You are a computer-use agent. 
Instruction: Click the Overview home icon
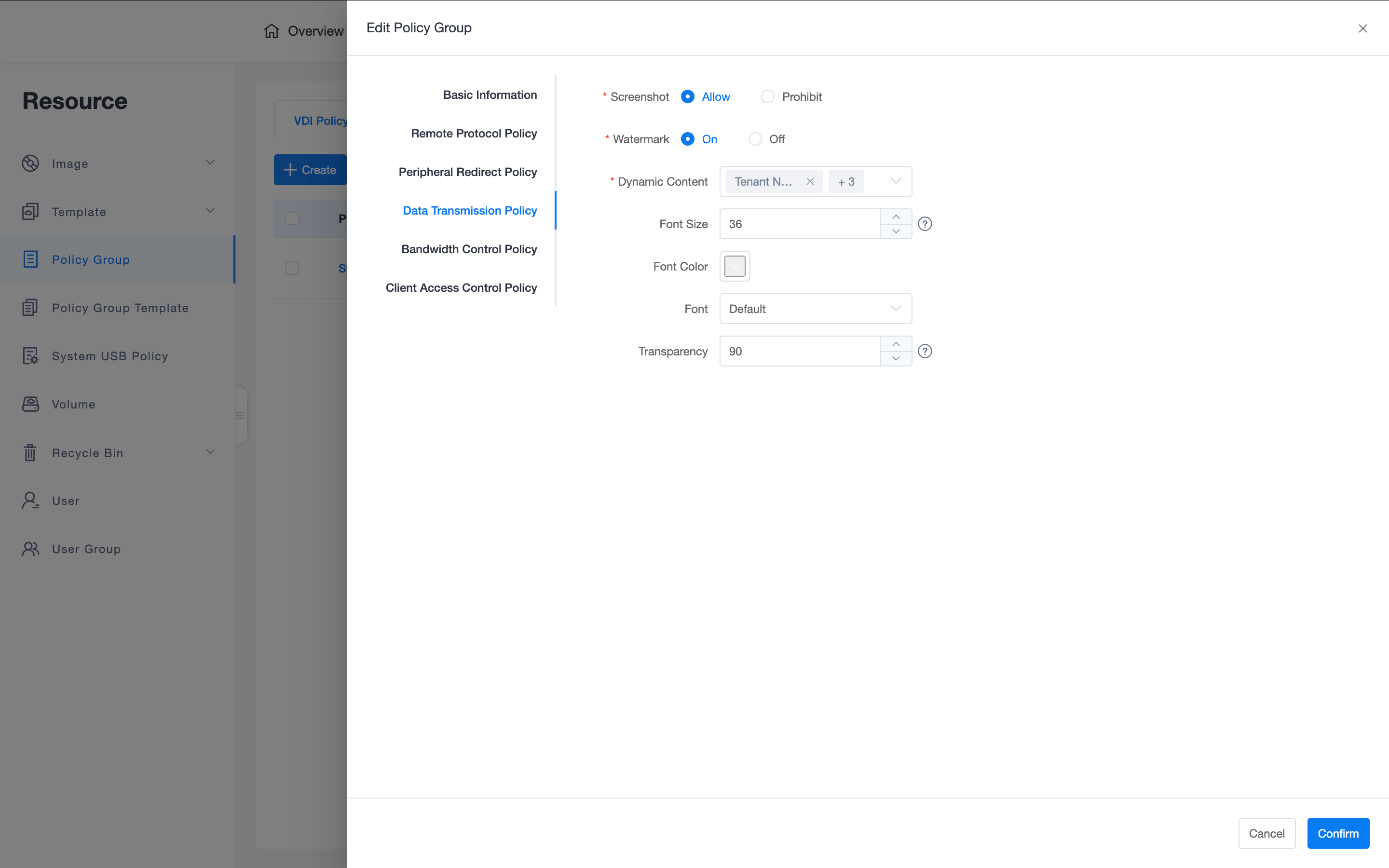272,31
